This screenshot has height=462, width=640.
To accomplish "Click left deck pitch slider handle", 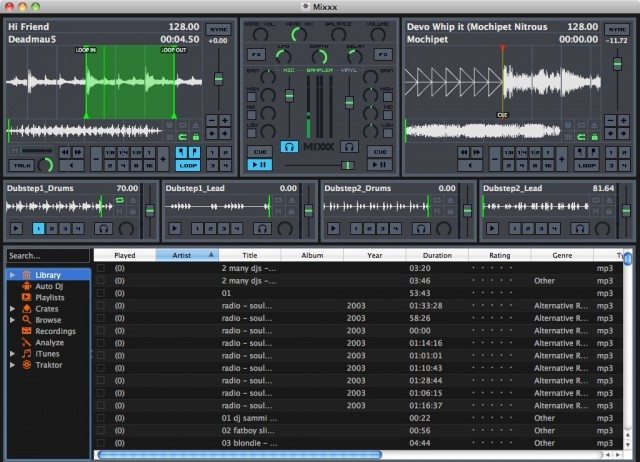I will [x=219, y=78].
